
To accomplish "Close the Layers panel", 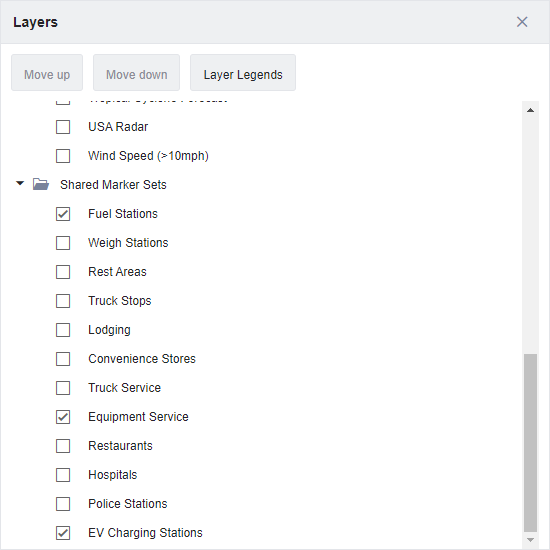I will [522, 22].
